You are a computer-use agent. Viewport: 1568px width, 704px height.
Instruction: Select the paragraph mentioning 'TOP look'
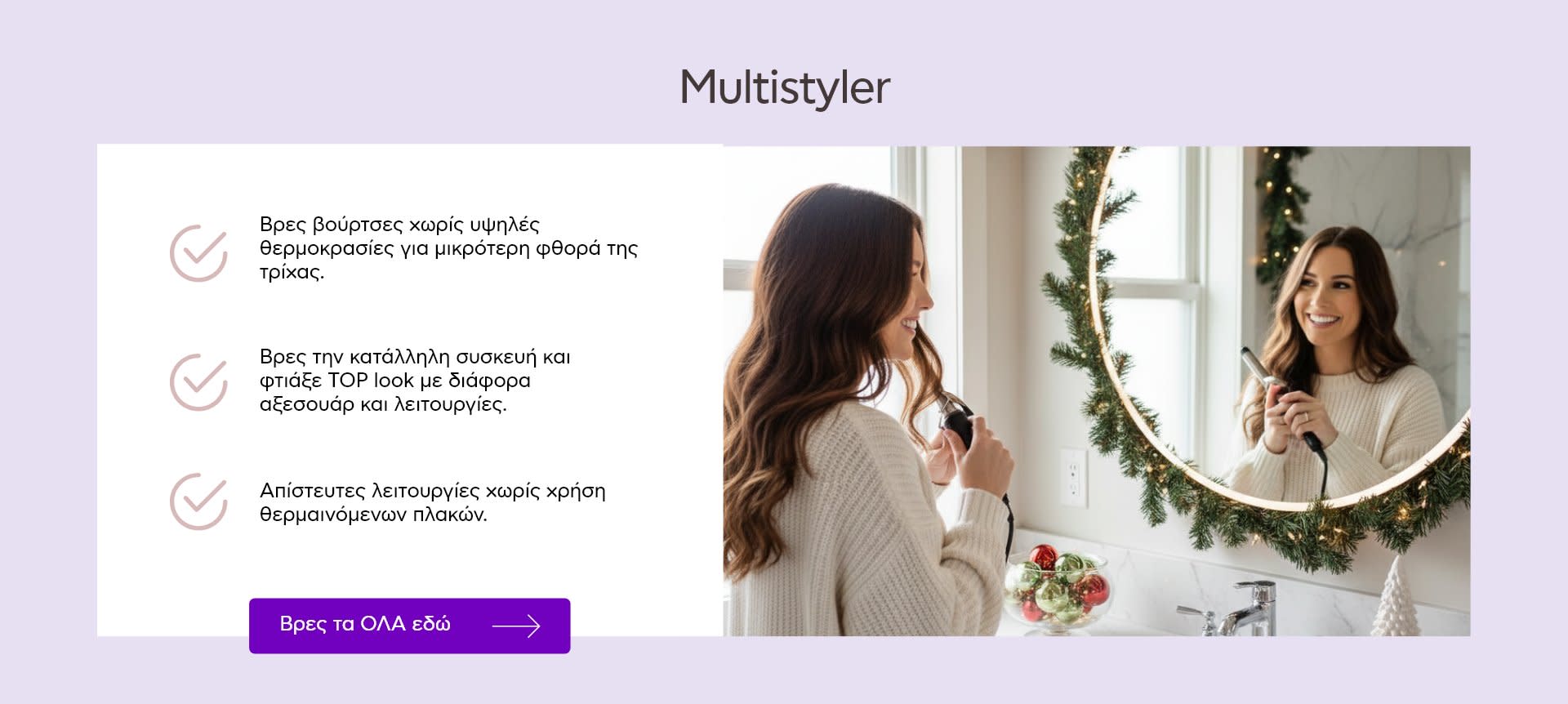415,381
